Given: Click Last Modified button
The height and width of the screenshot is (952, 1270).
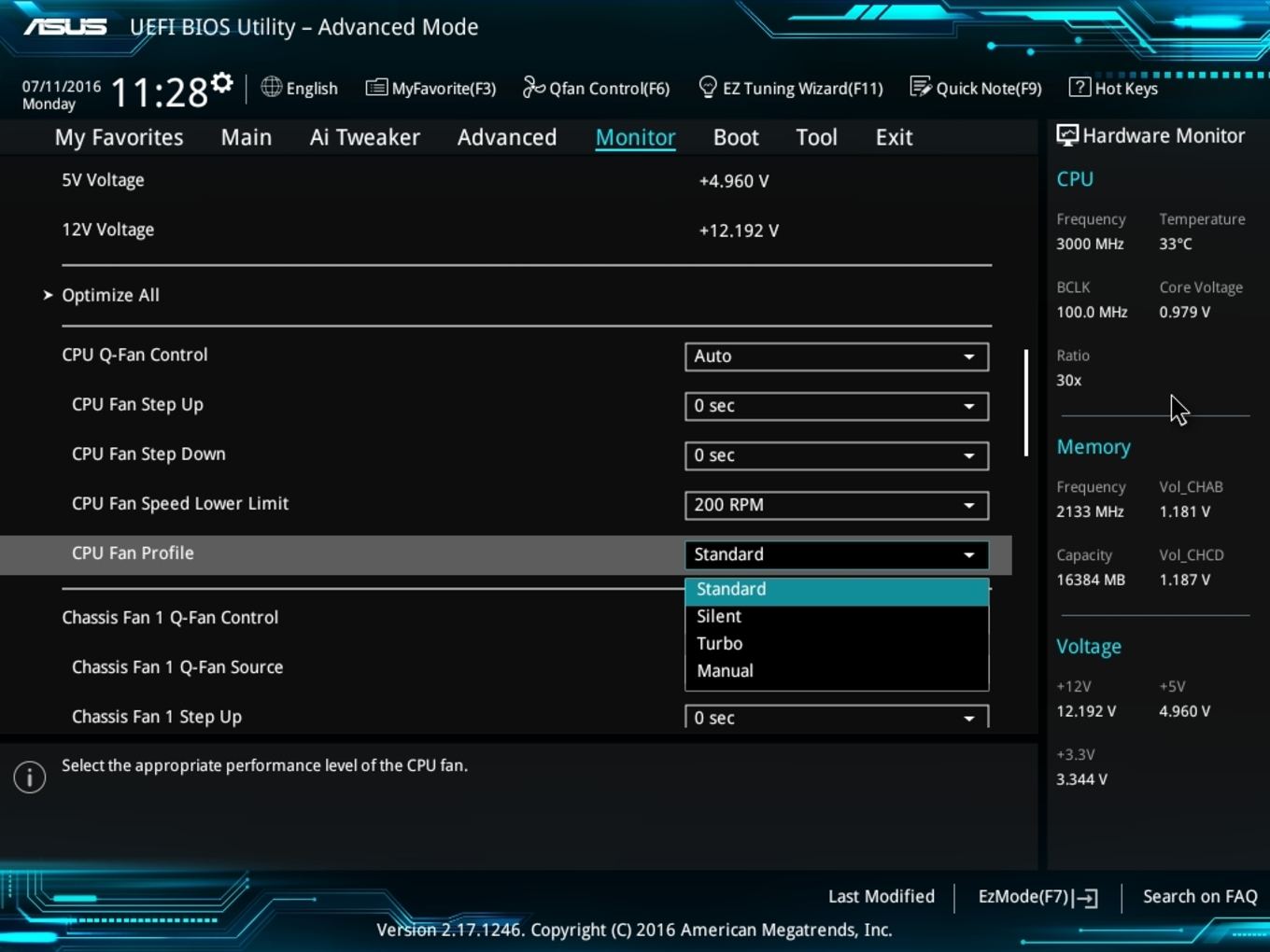Looking at the screenshot, I should (882, 896).
